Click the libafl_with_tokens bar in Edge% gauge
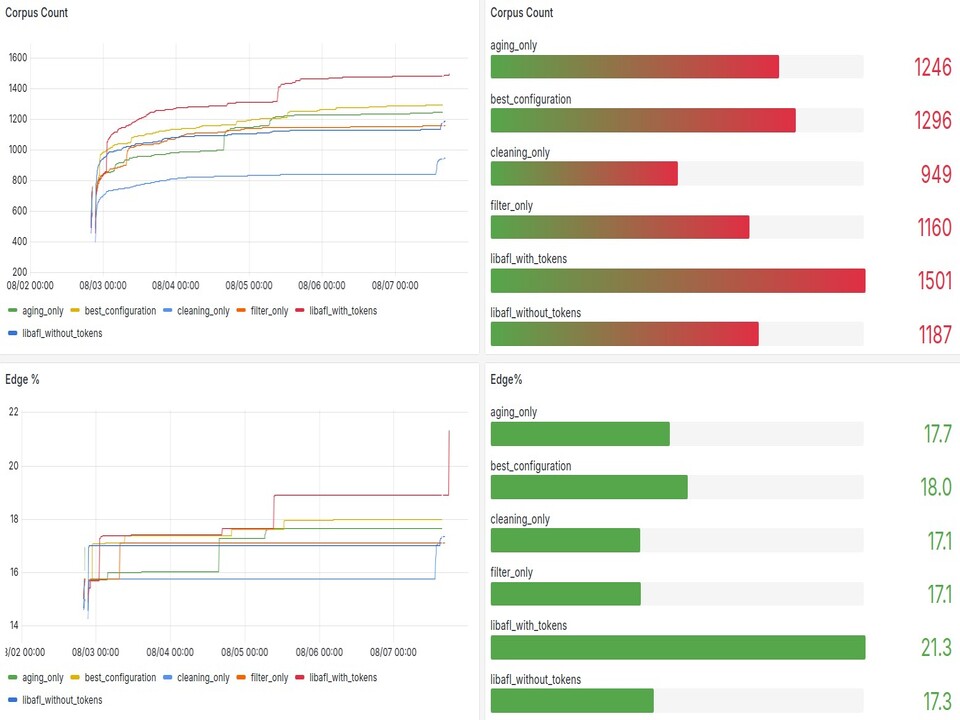This screenshot has width=960, height=720. click(678, 648)
